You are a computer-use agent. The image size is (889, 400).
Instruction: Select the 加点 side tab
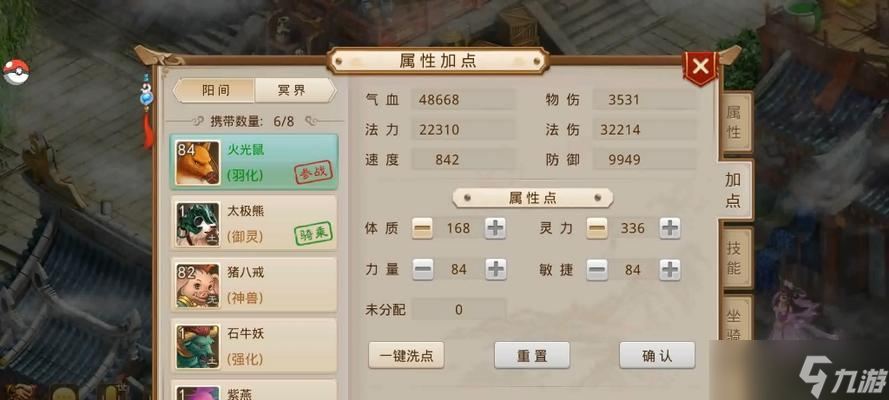[733, 190]
